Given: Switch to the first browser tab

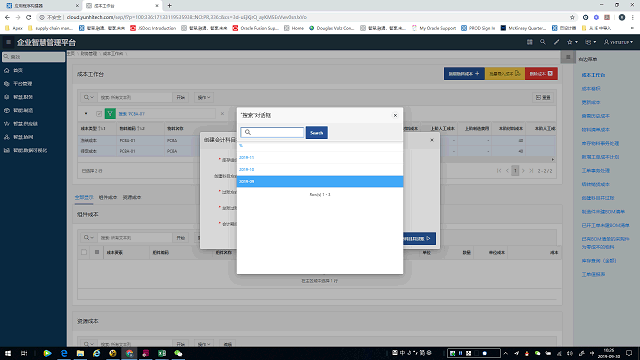Looking at the screenshot, I should (x=42, y=6).
